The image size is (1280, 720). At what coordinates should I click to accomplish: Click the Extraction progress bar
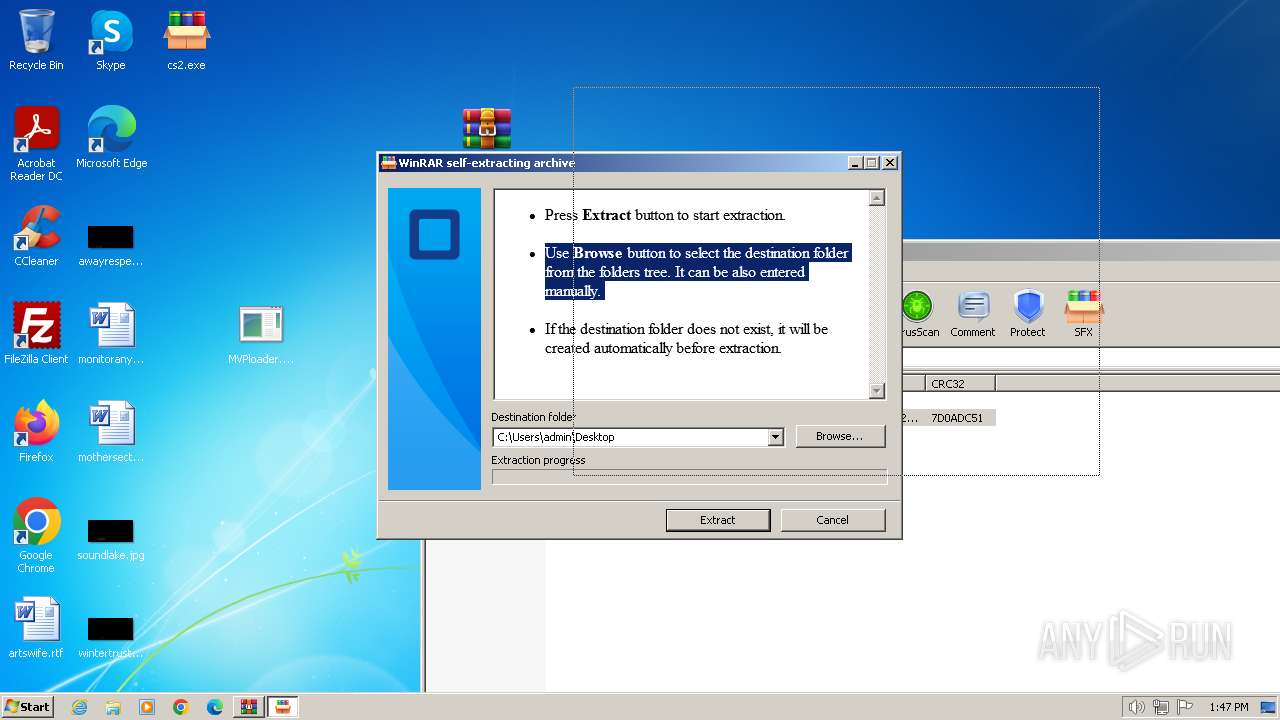[x=689, y=477]
